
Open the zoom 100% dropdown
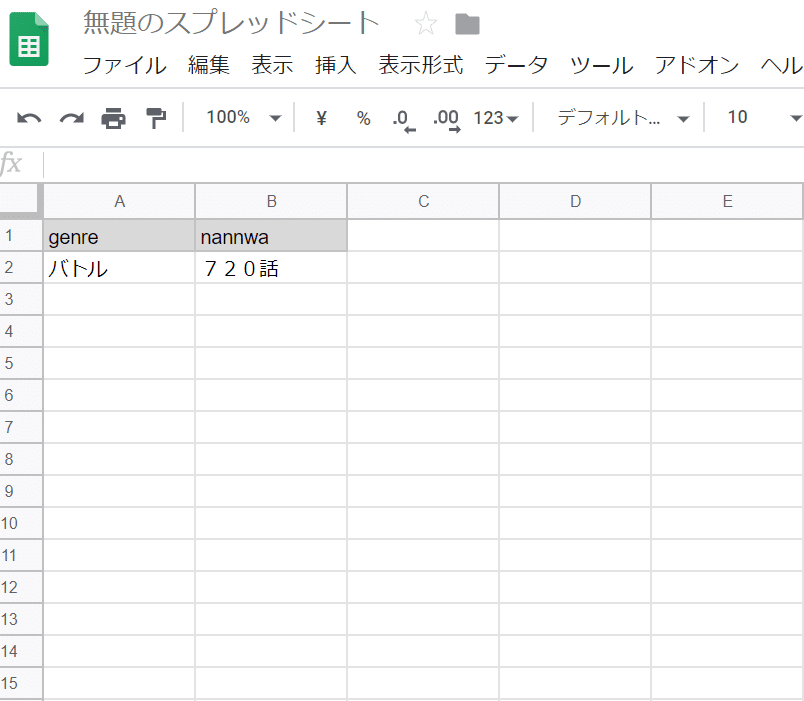point(244,117)
